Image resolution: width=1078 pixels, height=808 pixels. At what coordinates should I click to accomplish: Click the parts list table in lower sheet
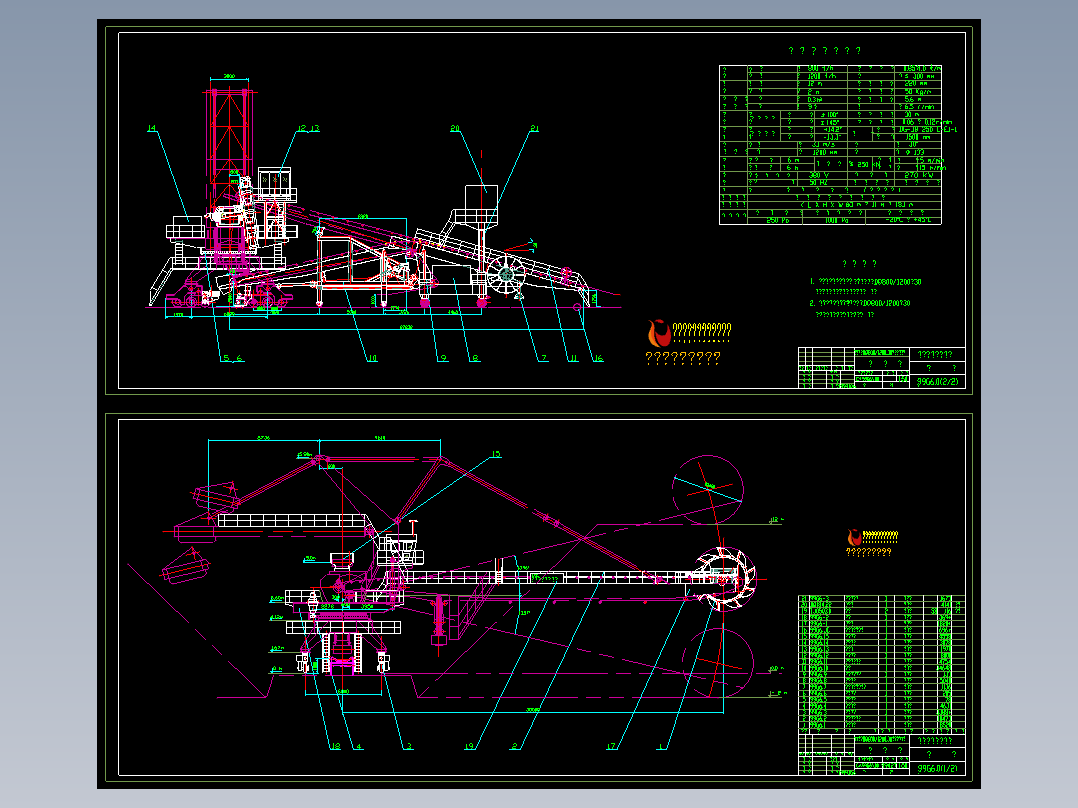coord(881,663)
